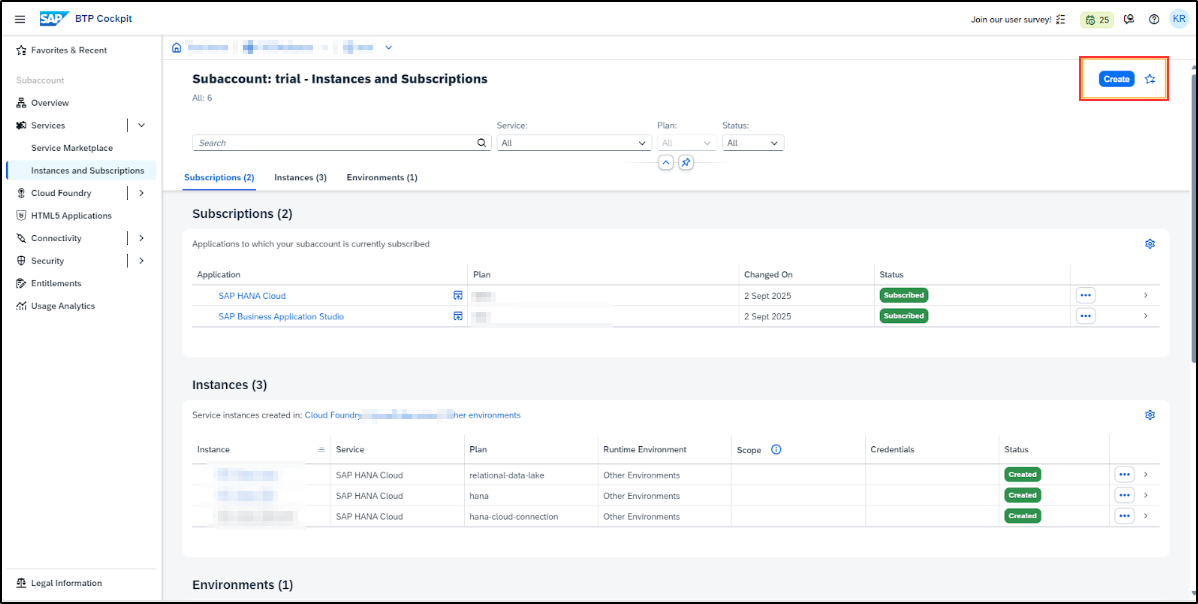Open Subscriptions table settings gear
Screen dimensions: 1198x604
point(1150,244)
